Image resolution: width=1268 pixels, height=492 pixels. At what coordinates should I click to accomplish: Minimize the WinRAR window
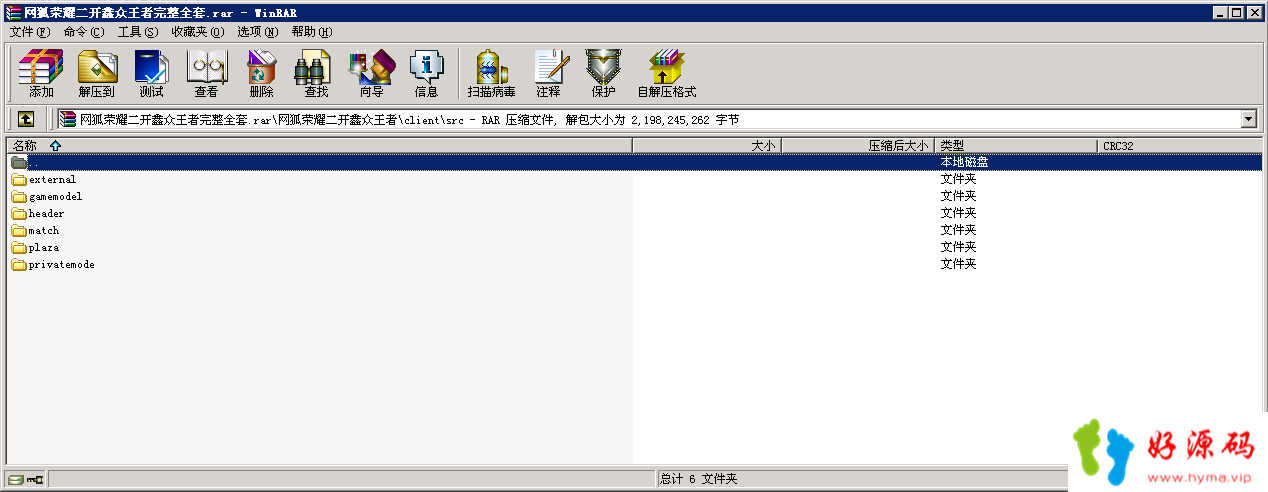click(x=1218, y=13)
